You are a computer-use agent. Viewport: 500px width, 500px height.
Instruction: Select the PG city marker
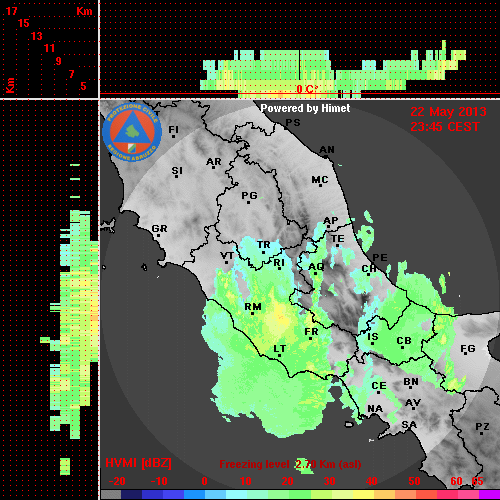(249, 202)
